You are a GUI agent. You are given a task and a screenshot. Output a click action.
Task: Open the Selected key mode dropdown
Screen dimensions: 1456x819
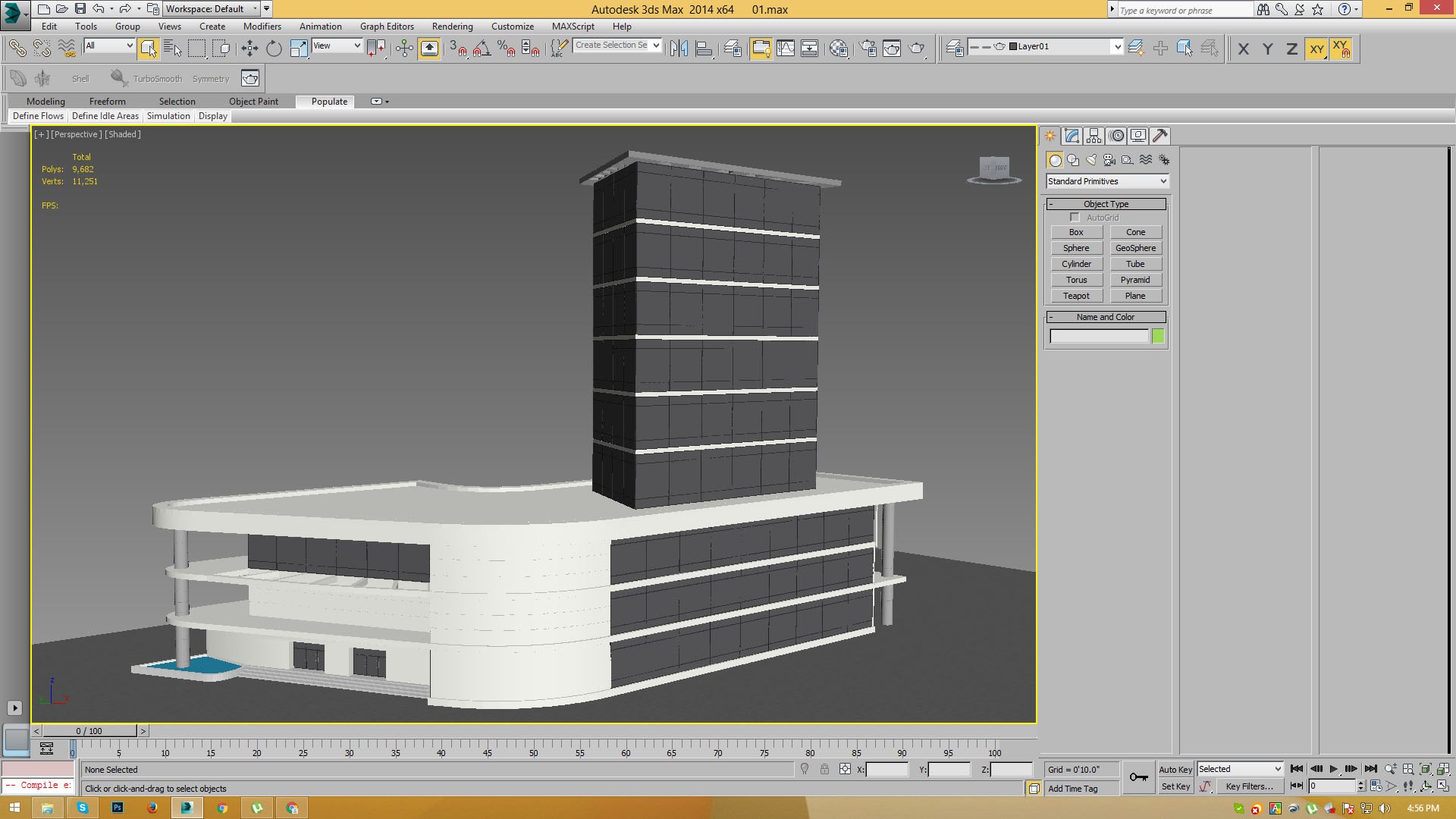tap(1240, 769)
